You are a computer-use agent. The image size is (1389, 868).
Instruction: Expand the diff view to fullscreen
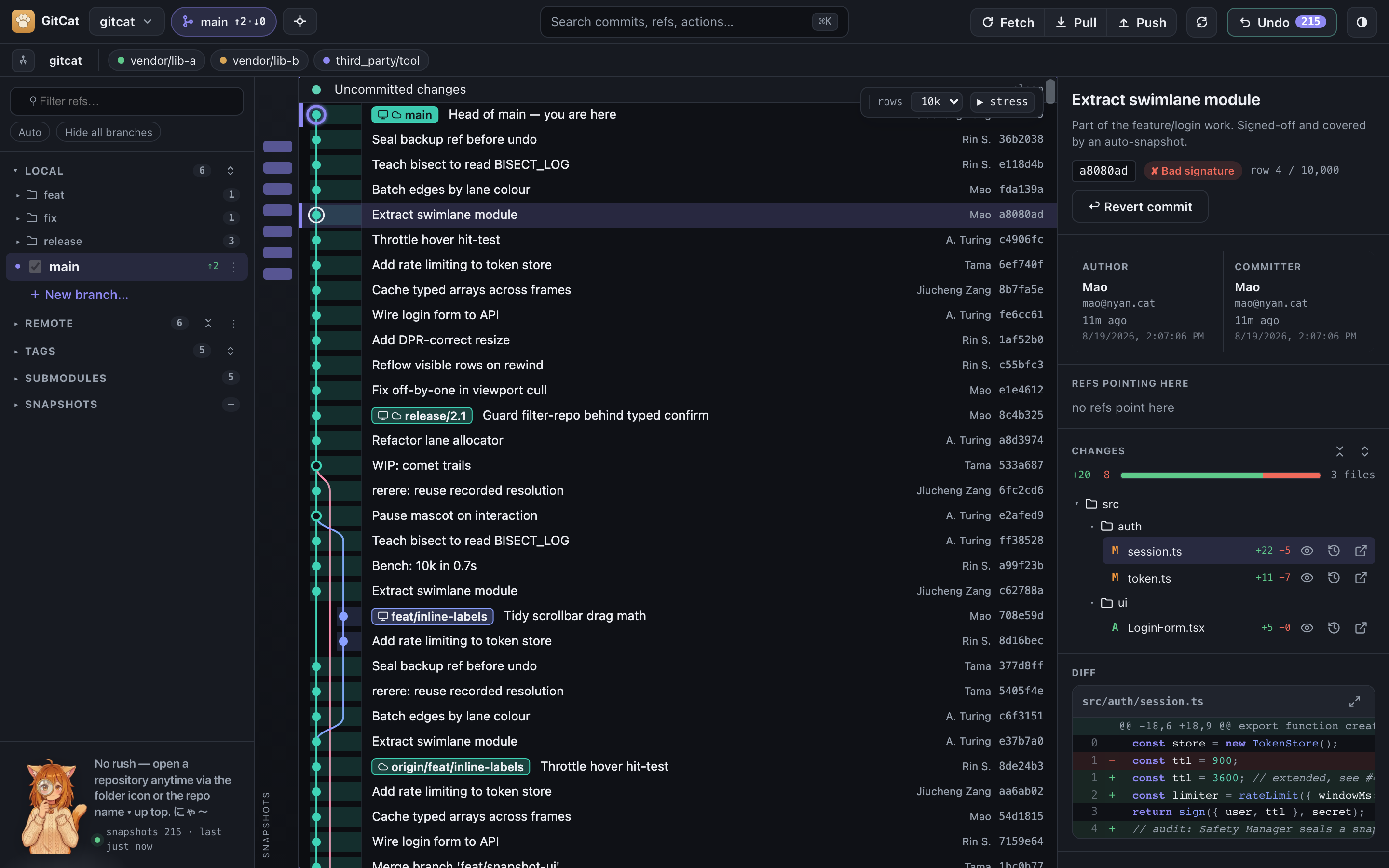[x=1355, y=702]
